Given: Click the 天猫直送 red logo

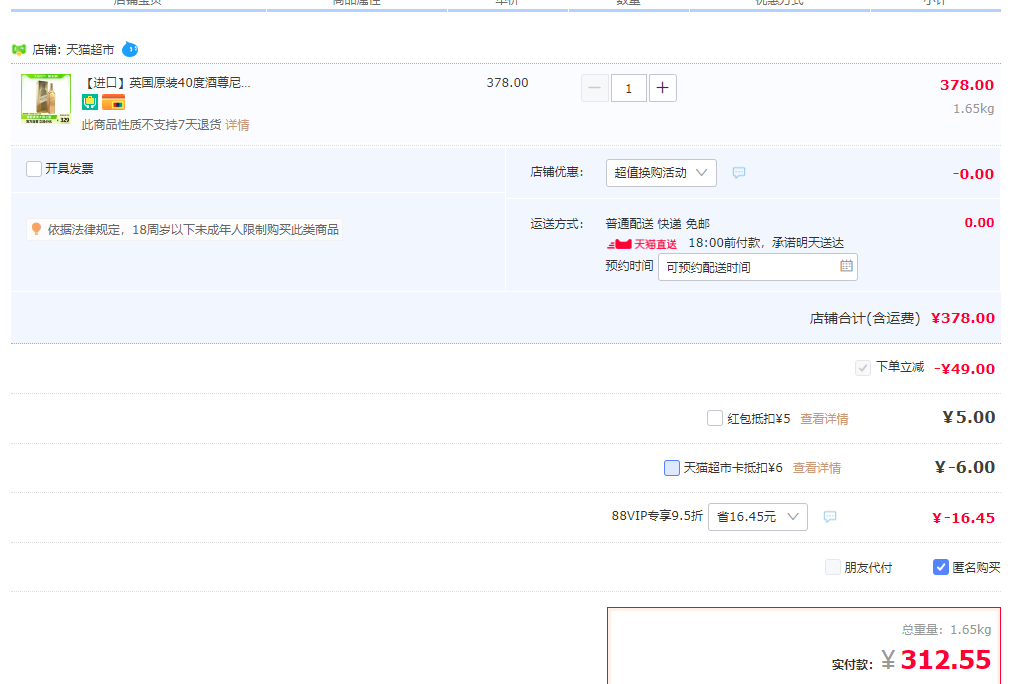Looking at the screenshot, I should [641, 244].
